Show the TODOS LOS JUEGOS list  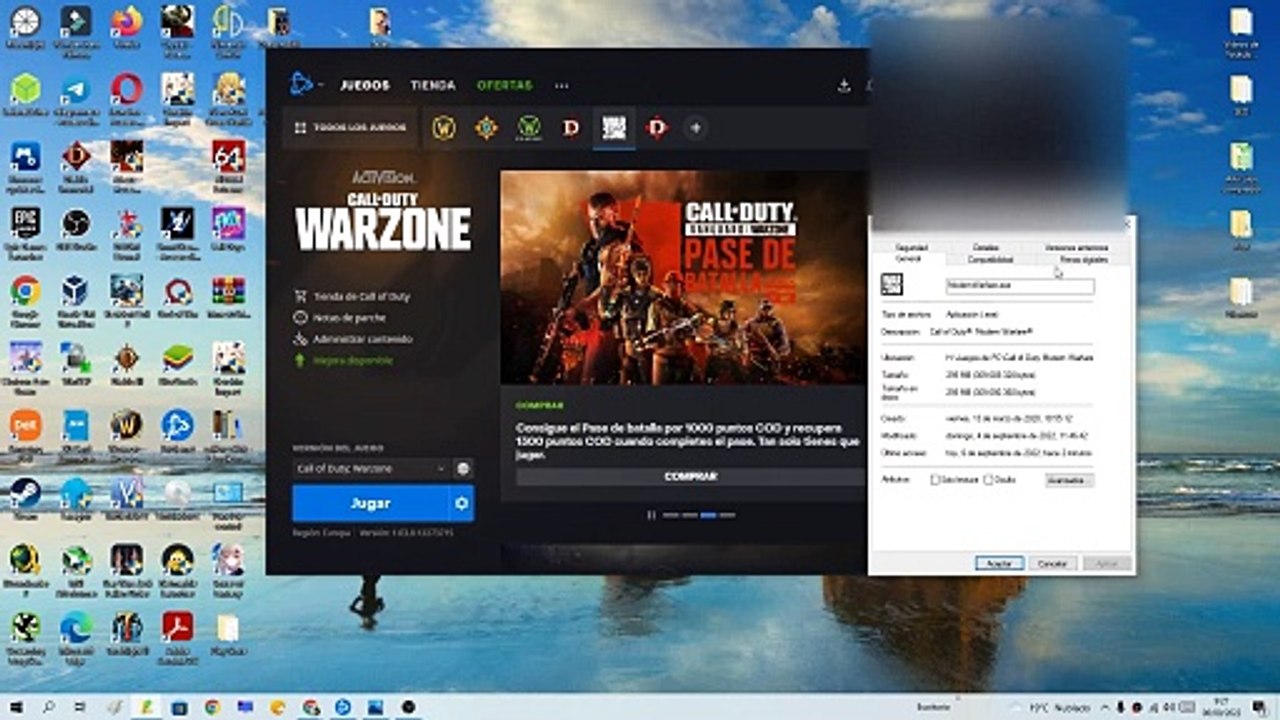(351, 128)
